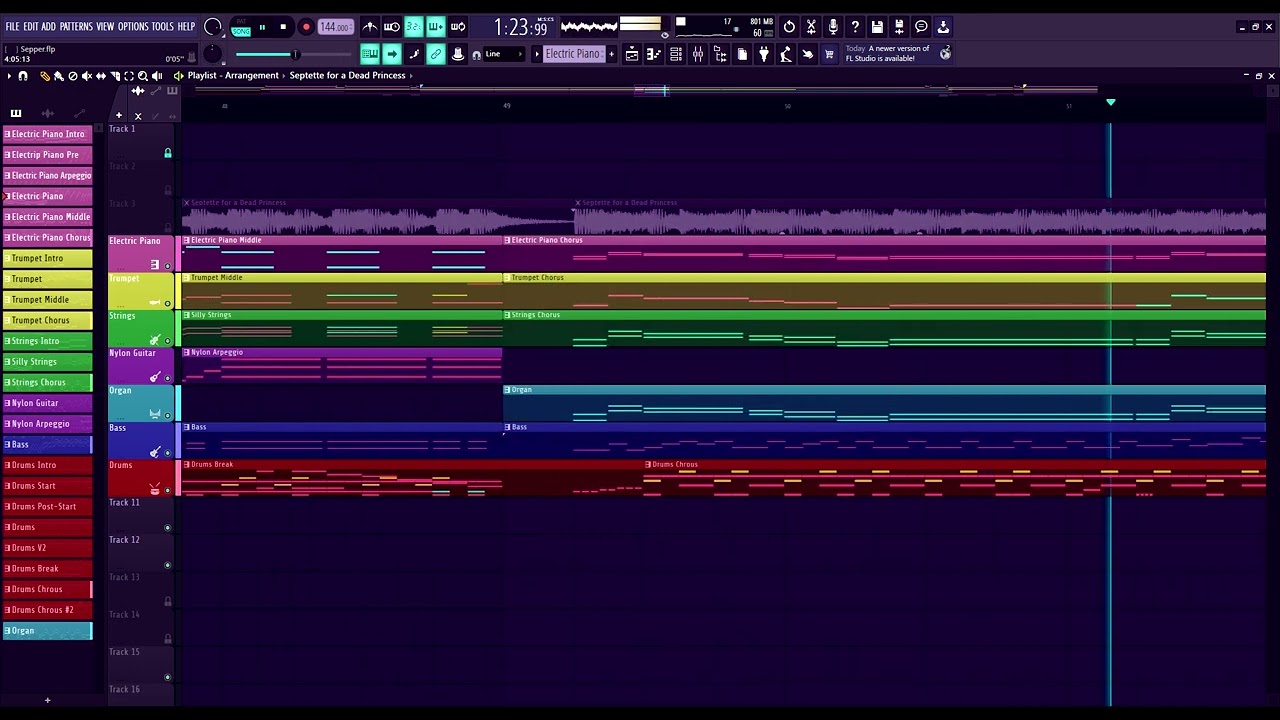Select the paint brush tool
This screenshot has height=720, width=1280.
coord(58,76)
